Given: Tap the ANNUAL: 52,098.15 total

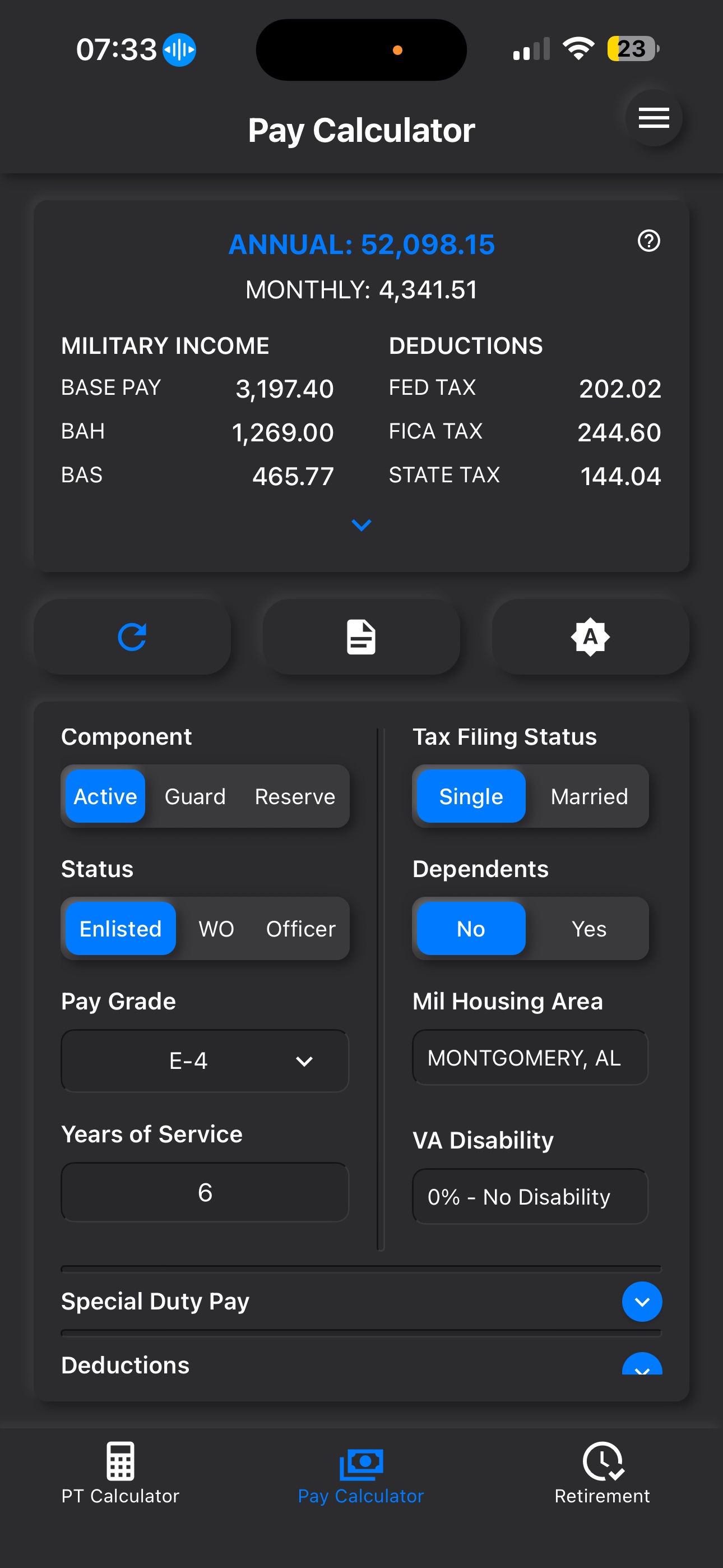Looking at the screenshot, I should pos(361,245).
